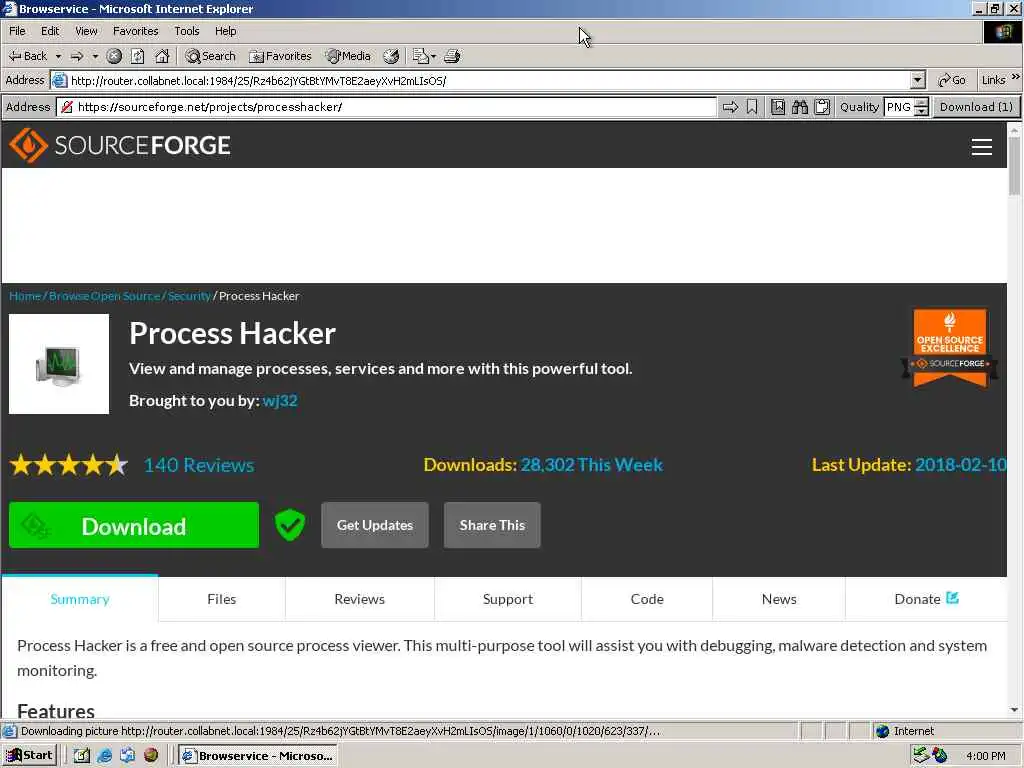Open Tools menu

(x=186, y=31)
